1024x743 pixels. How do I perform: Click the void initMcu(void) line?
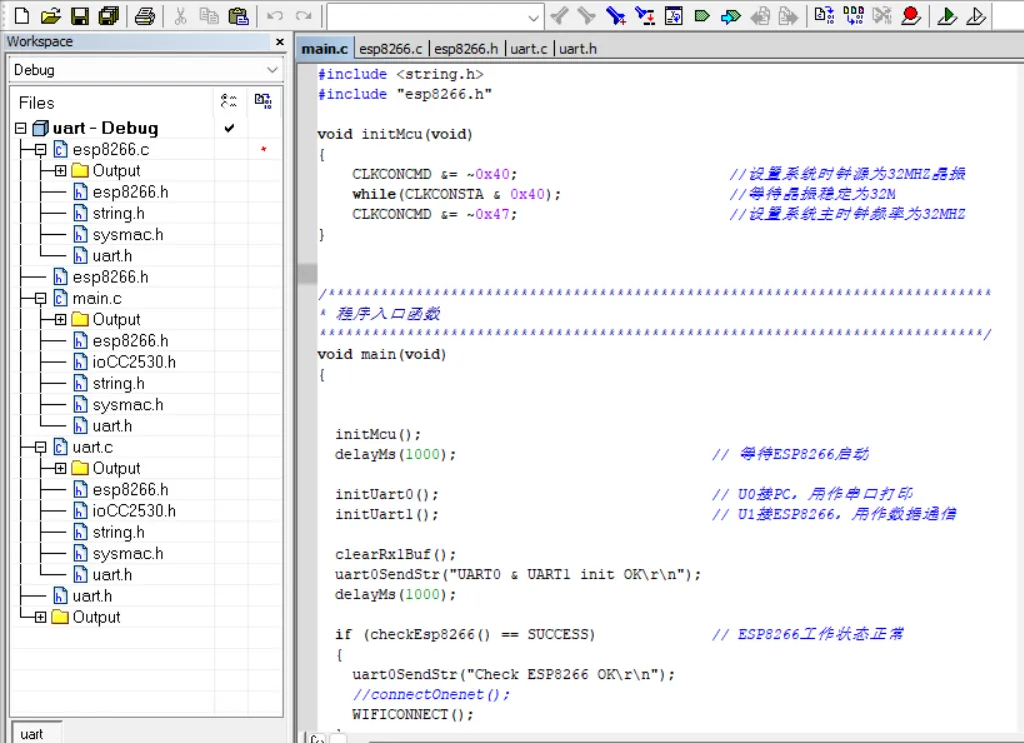pyautogui.click(x=394, y=134)
